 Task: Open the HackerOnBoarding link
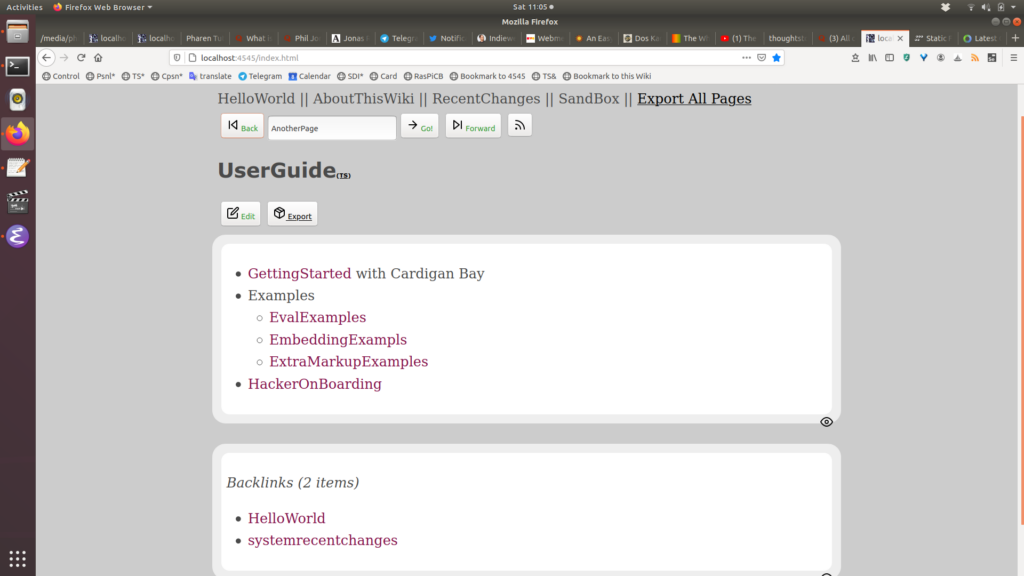pos(315,384)
